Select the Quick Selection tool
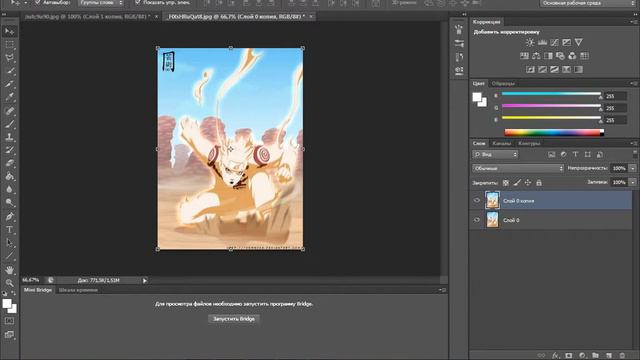Screen dimensions: 640x360 [x=10, y=71]
